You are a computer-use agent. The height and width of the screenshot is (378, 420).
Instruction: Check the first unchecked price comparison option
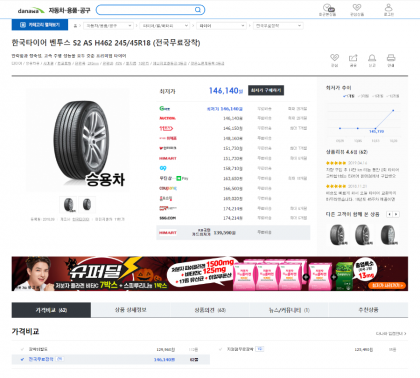pos(22,349)
